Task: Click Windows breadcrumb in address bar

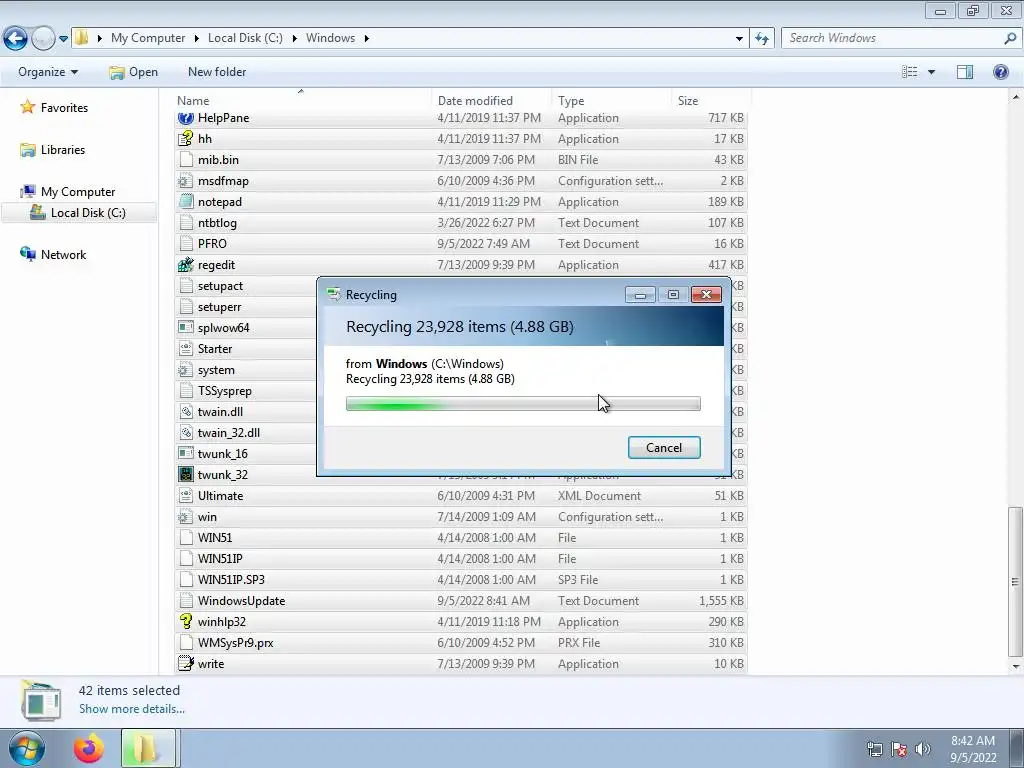Action: (330, 38)
